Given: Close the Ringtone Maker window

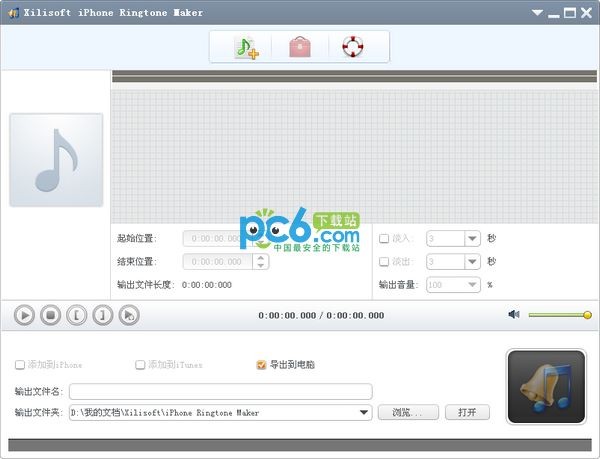Looking at the screenshot, I should (586, 13).
